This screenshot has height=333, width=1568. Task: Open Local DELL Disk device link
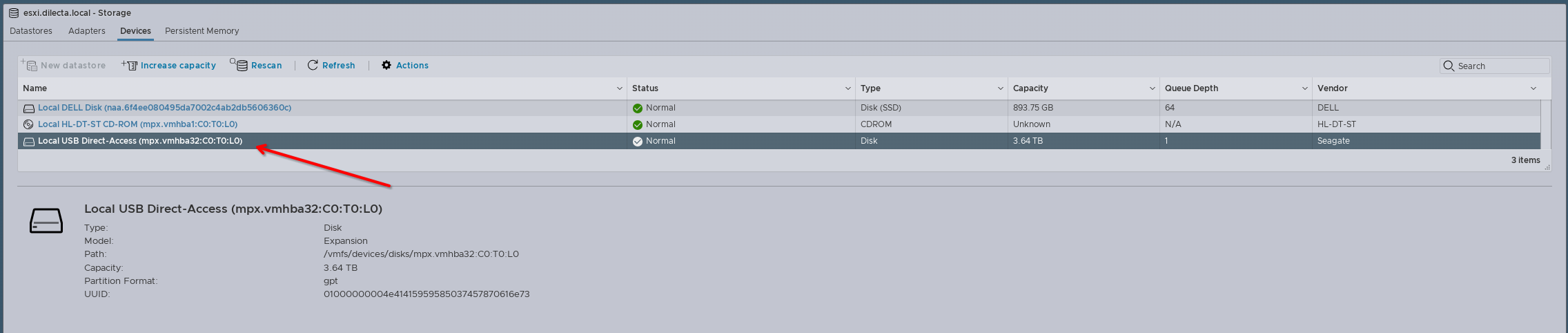point(164,108)
